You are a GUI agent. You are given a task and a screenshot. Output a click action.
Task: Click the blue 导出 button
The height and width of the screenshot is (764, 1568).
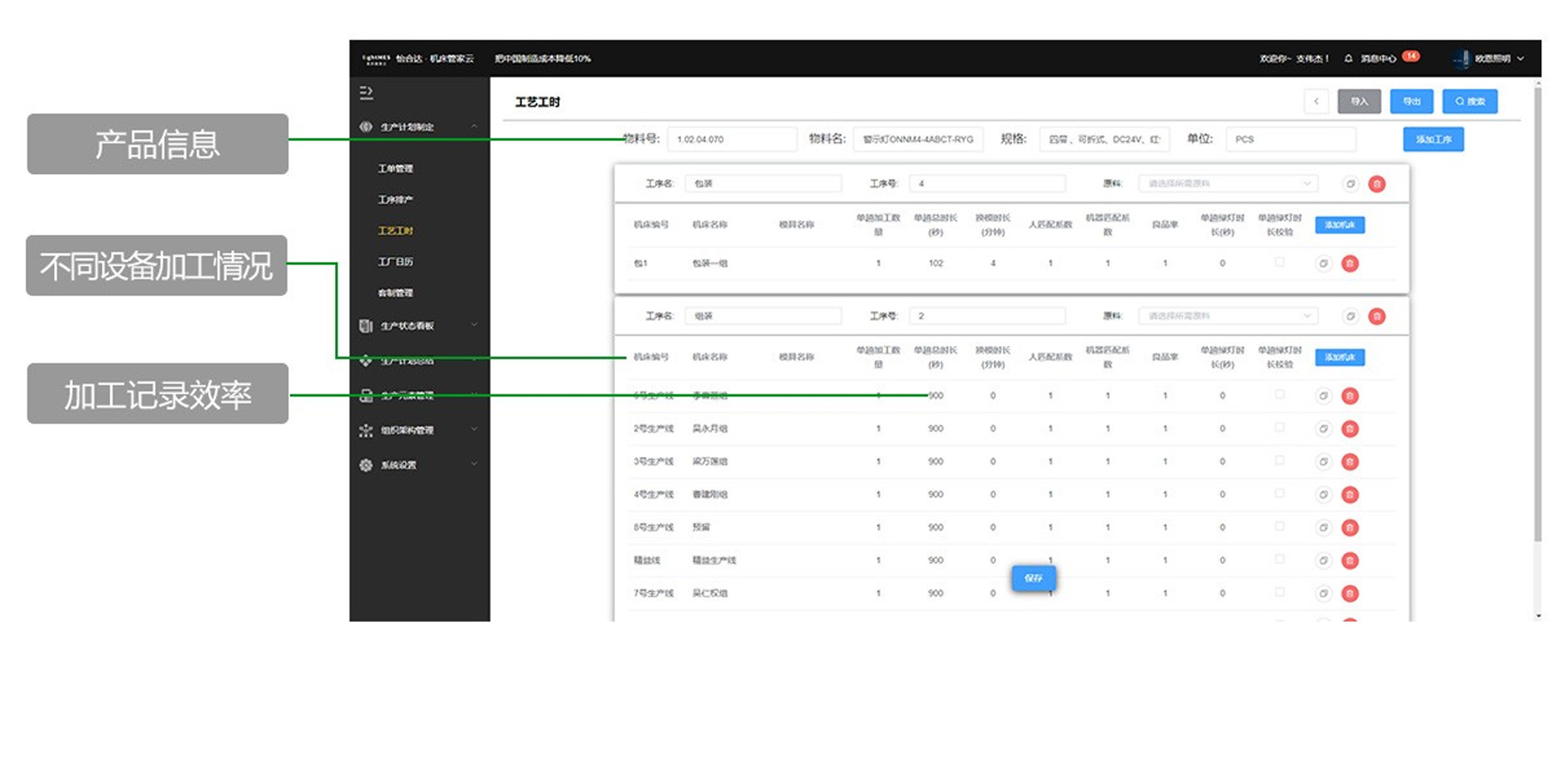tap(1411, 101)
